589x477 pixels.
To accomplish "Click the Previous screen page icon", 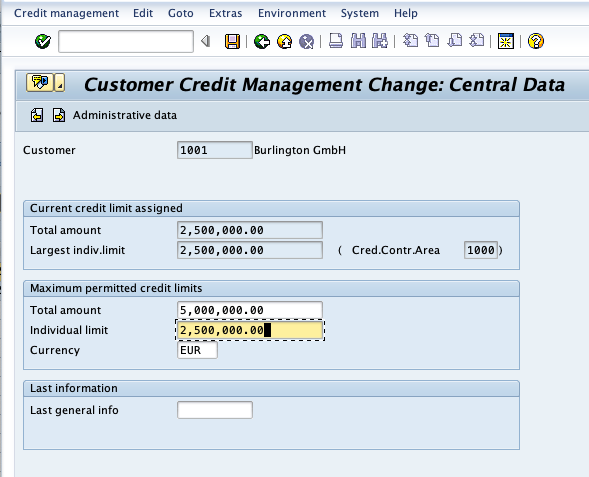I will tap(37, 115).
